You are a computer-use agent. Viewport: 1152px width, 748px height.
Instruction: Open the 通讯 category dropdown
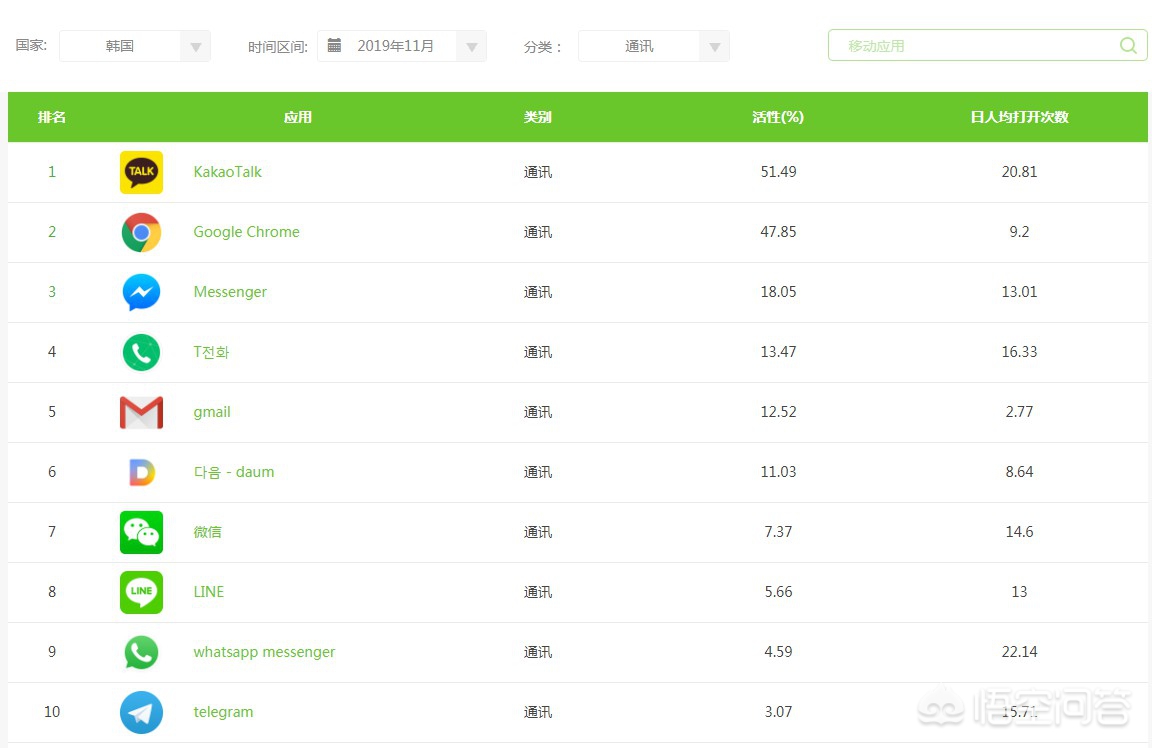[654, 46]
